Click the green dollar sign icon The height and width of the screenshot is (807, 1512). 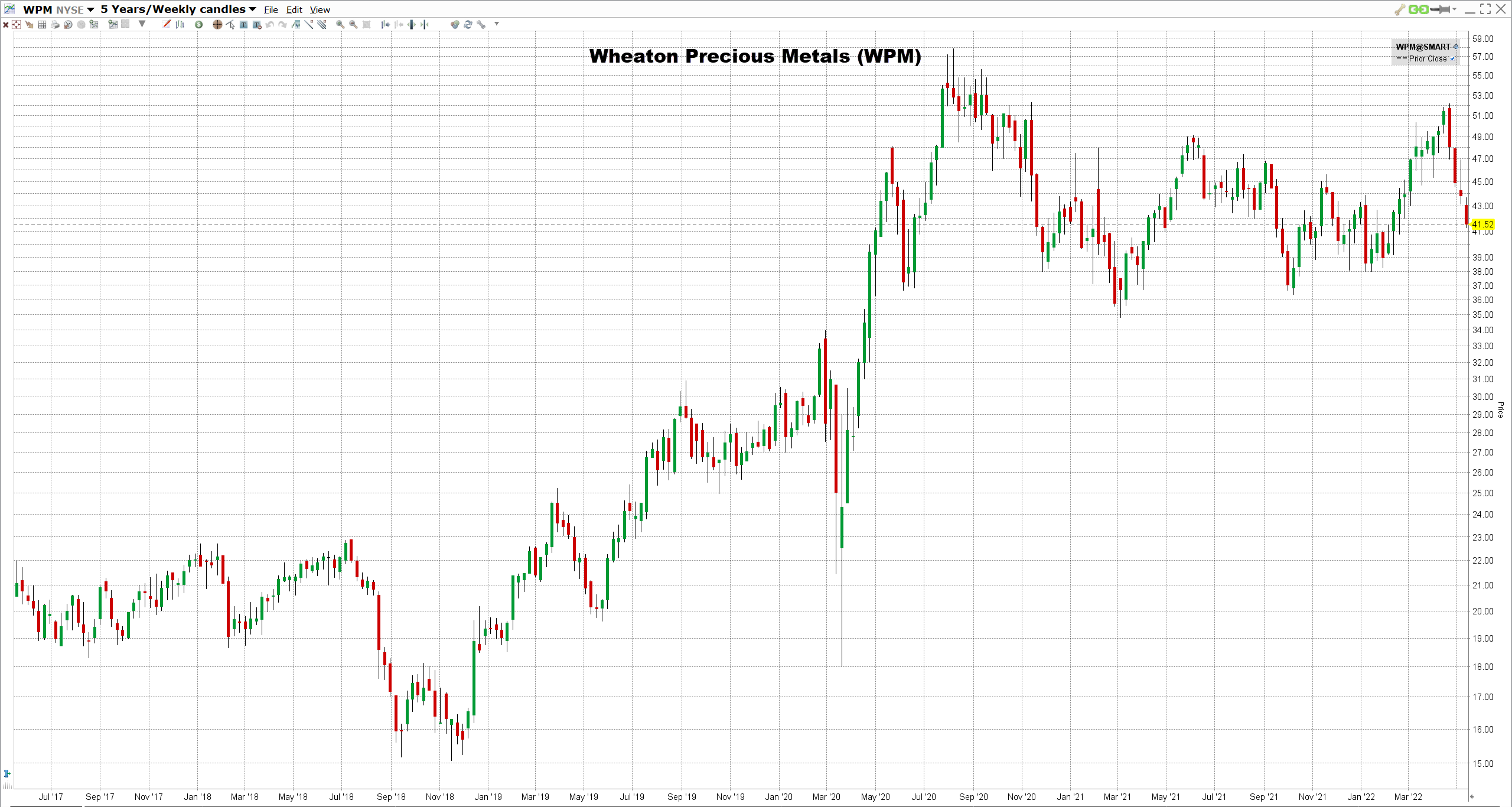(198, 24)
